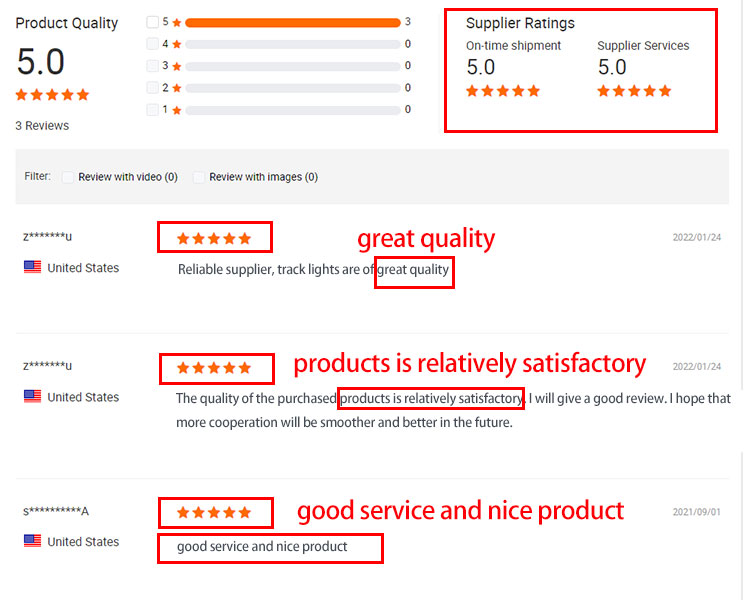Click the Supplier Services star rating

coord(634,91)
